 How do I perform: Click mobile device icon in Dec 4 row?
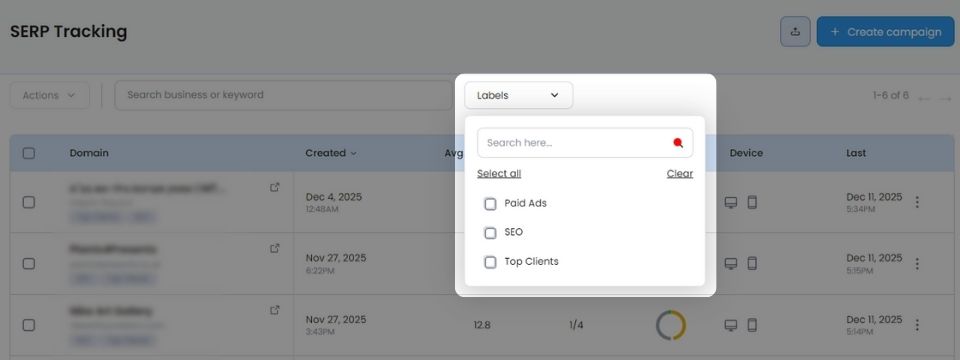pos(752,203)
